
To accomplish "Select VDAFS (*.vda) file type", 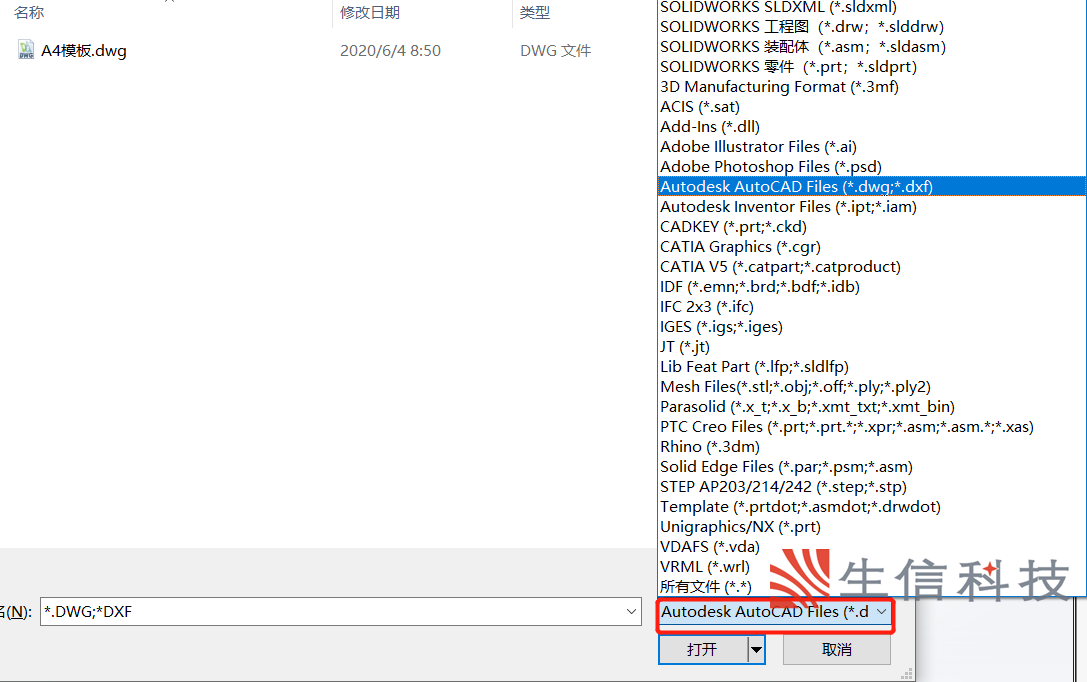I will click(x=871, y=548).
